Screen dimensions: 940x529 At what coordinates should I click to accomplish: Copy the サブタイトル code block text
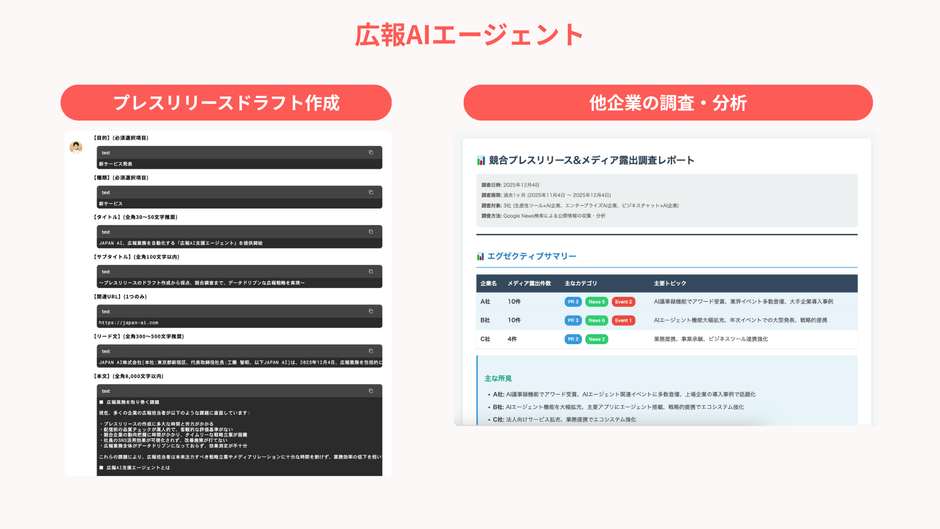[370, 271]
